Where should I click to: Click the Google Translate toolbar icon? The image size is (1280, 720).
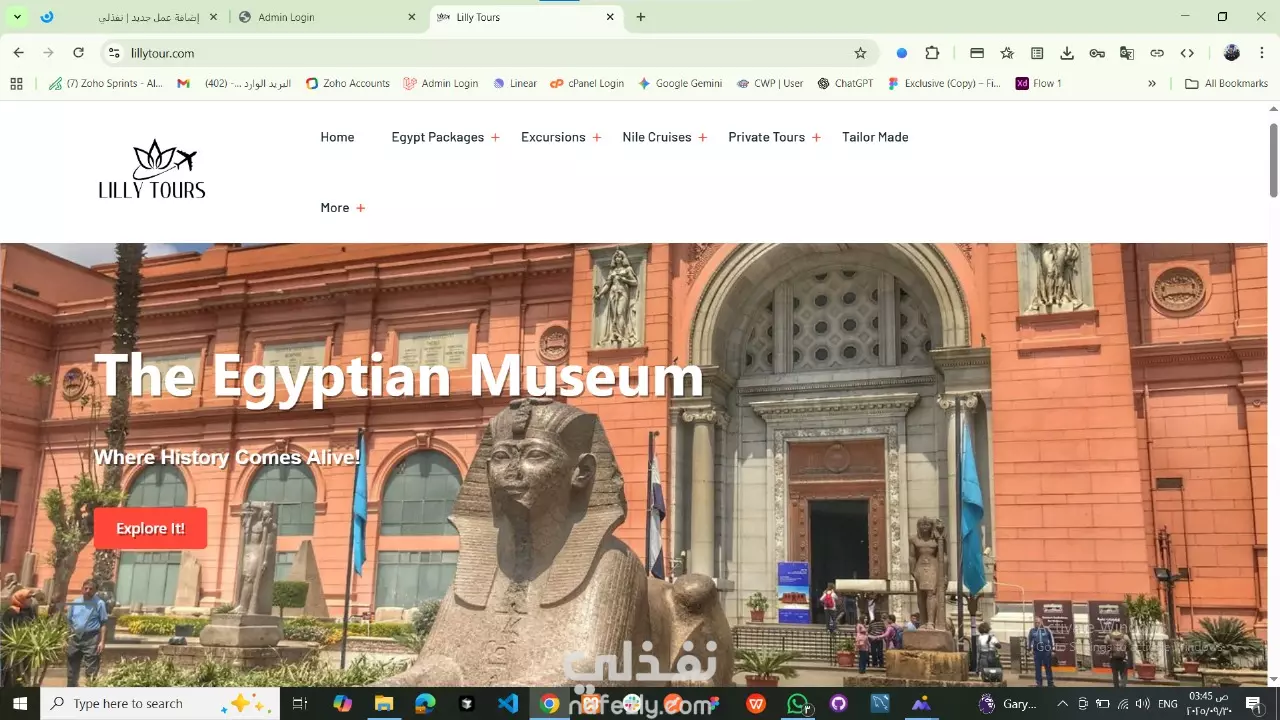tap(1127, 53)
